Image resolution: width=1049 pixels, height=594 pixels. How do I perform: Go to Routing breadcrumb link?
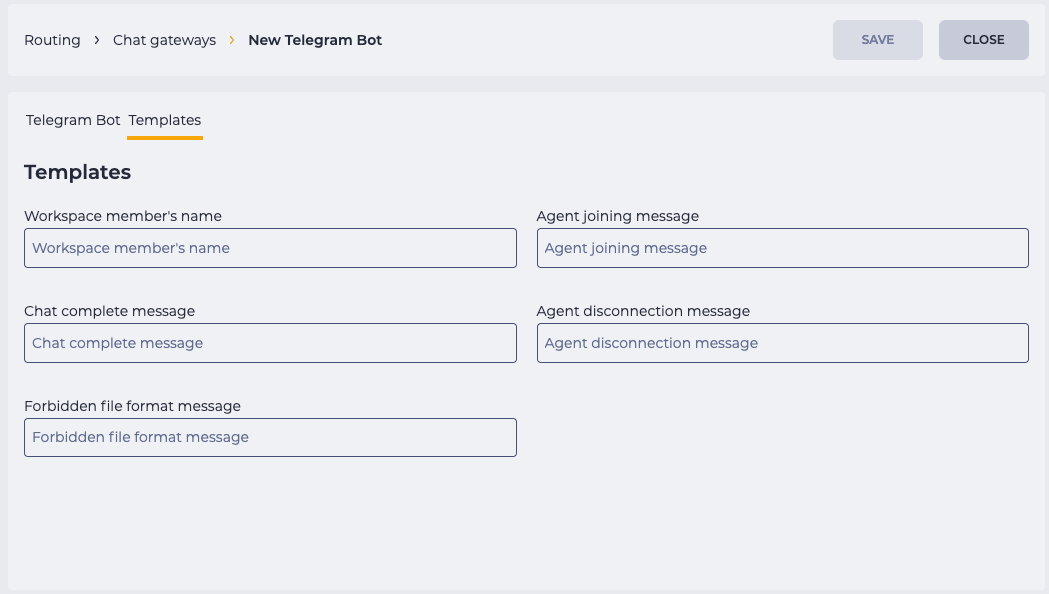tap(52, 40)
